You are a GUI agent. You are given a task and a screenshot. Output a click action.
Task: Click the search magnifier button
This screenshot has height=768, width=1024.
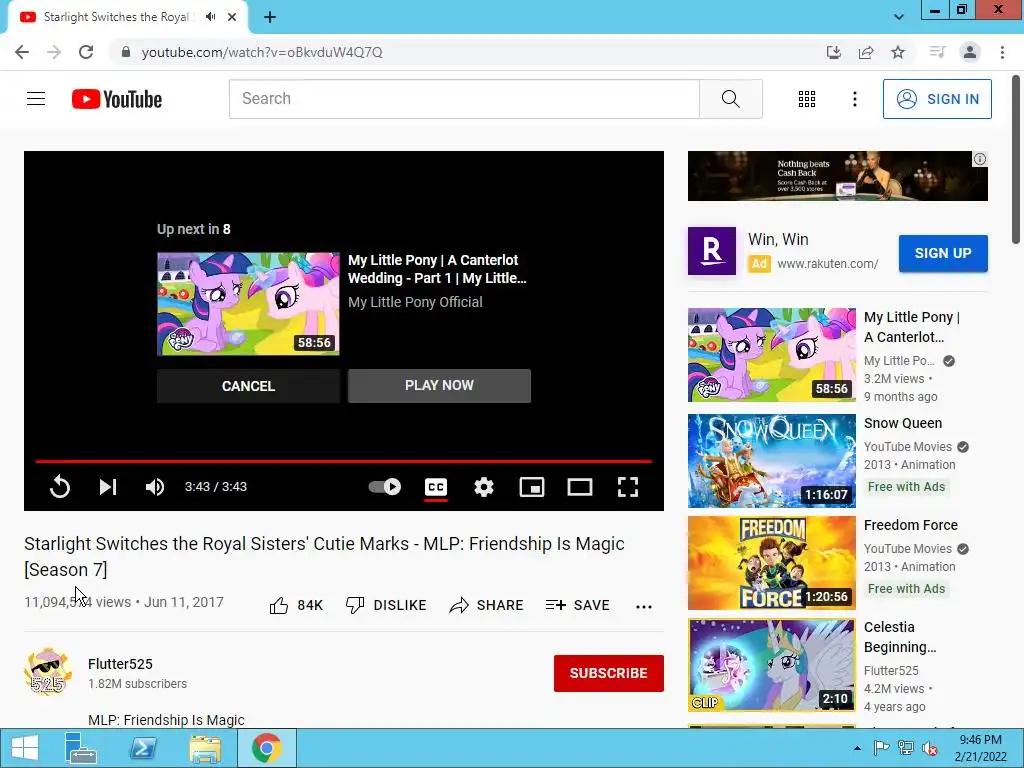(x=731, y=99)
